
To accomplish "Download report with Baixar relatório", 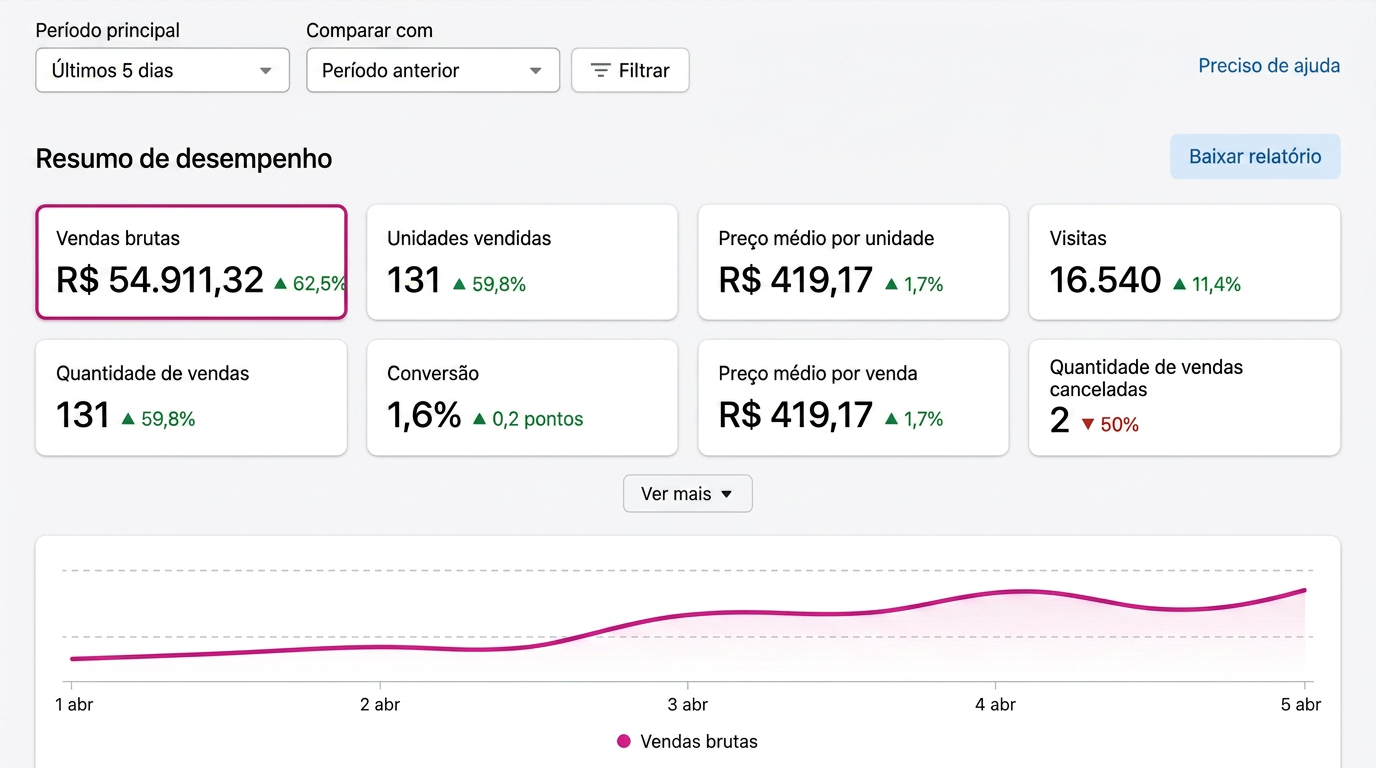I will pos(1255,157).
